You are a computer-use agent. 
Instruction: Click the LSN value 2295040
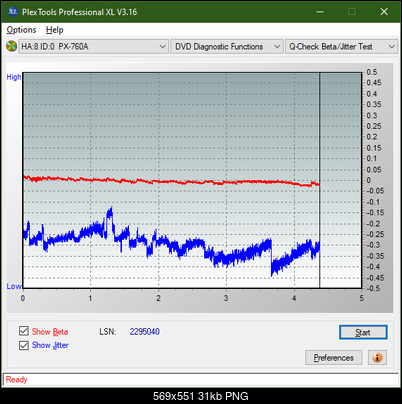(145, 332)
